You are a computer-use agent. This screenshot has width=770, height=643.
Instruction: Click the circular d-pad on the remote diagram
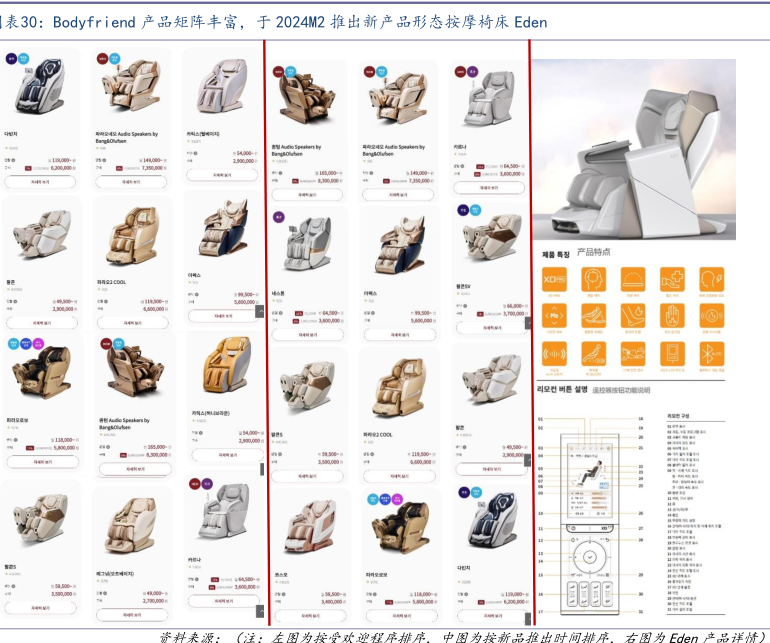click(x=589, y=557)
